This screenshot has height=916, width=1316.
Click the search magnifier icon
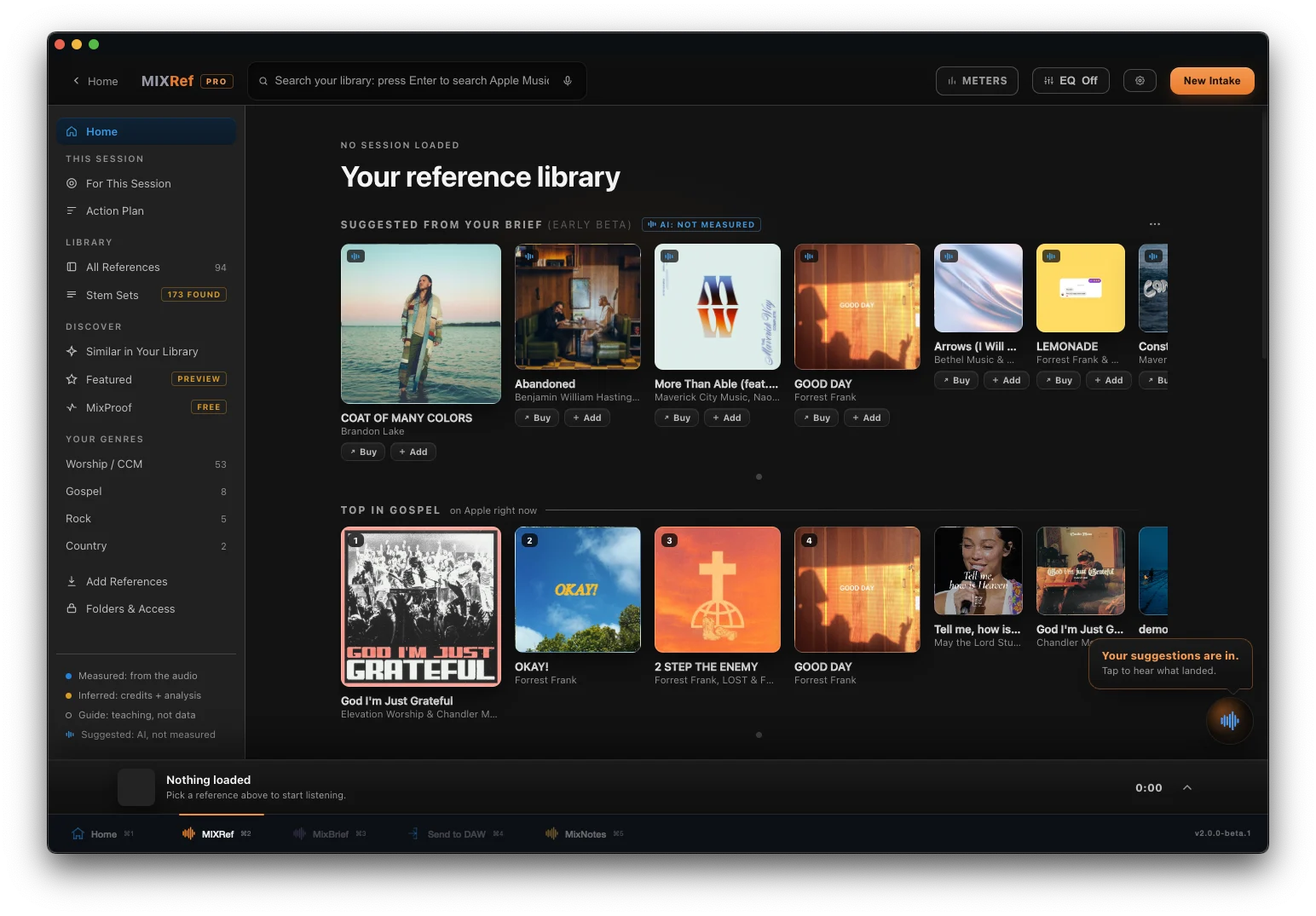coord(263,81)
